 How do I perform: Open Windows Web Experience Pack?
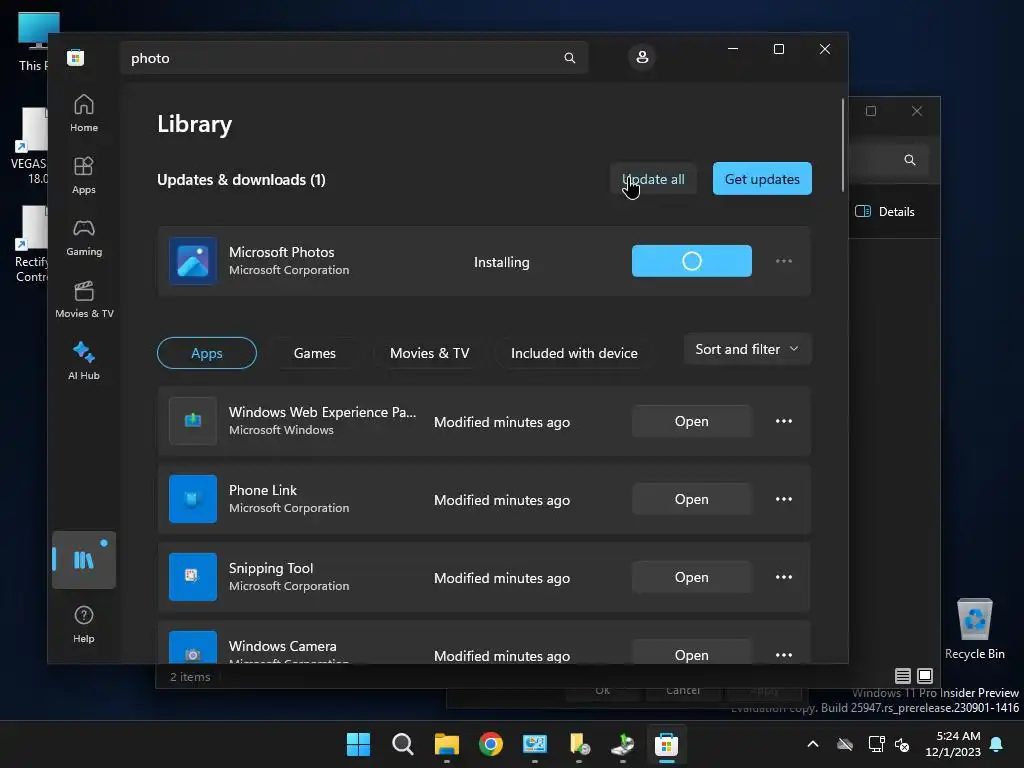point(692,421)
